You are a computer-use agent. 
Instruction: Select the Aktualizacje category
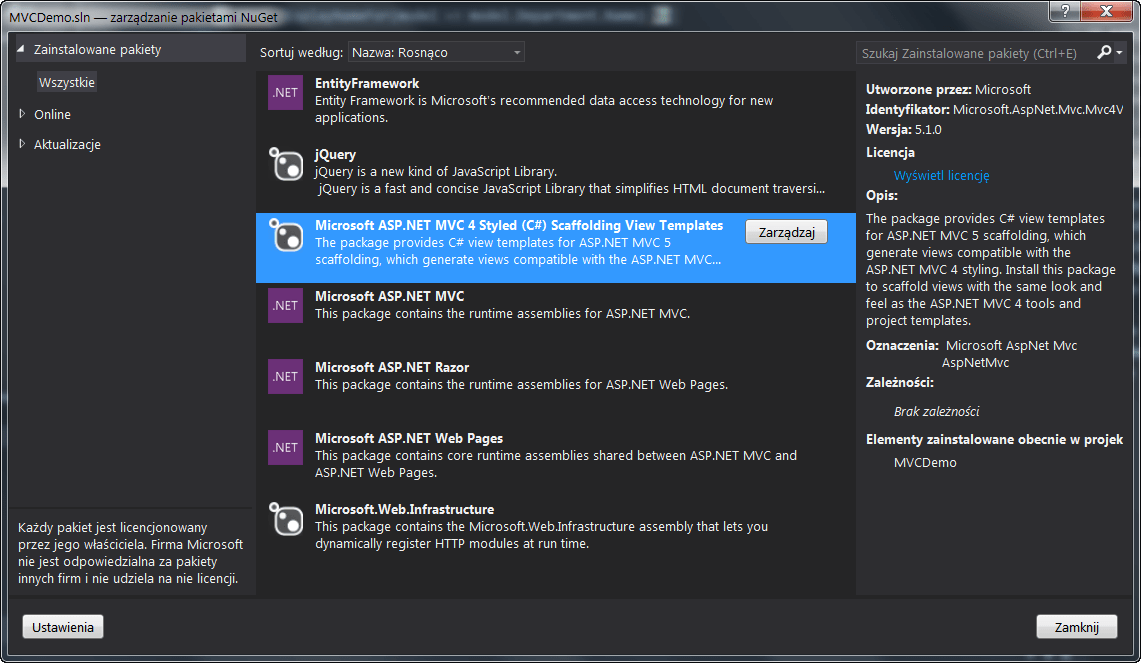pyautogui.click(x=67, y=144)
